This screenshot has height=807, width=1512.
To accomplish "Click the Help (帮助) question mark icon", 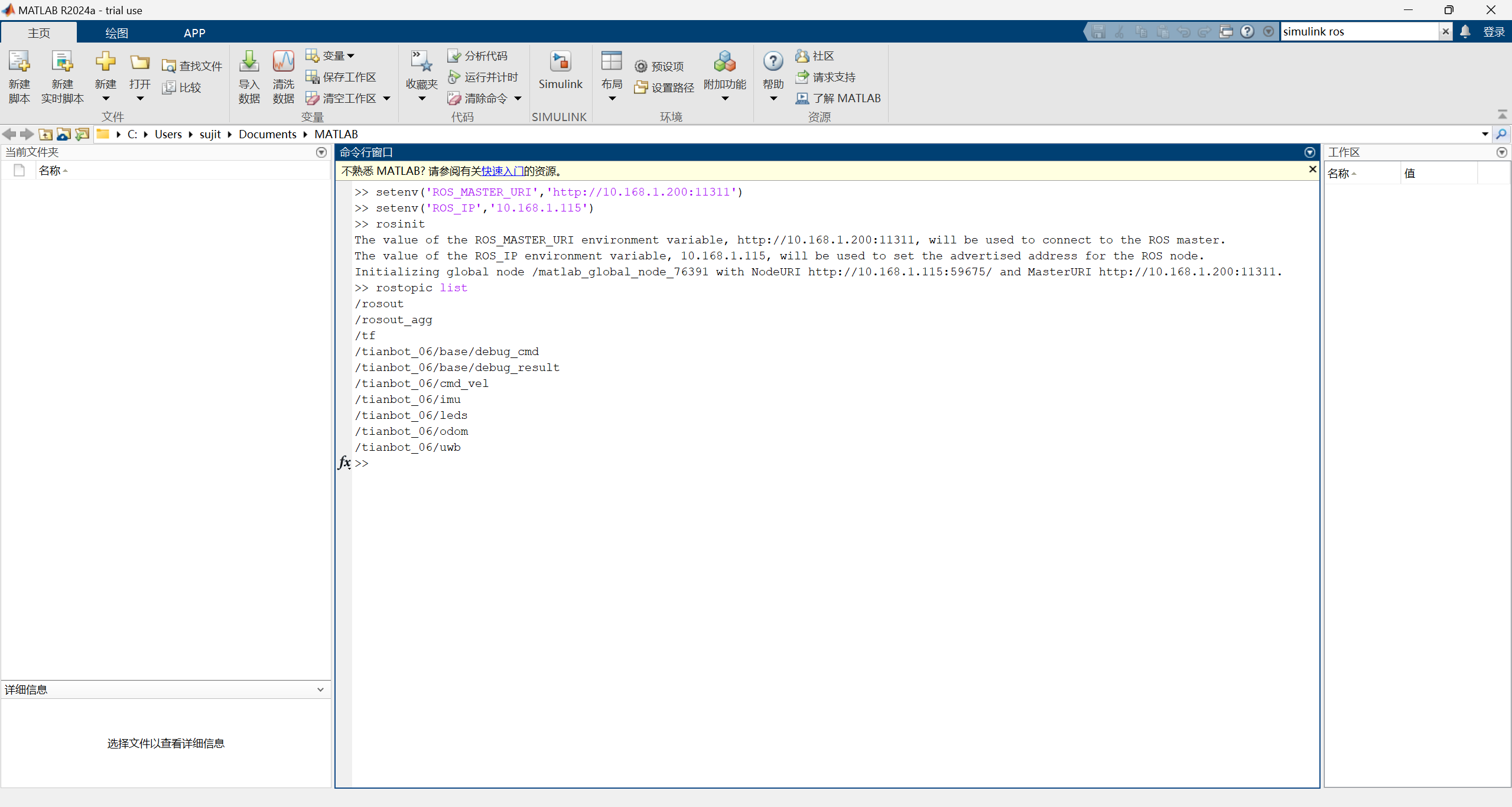I will [773, 61].
